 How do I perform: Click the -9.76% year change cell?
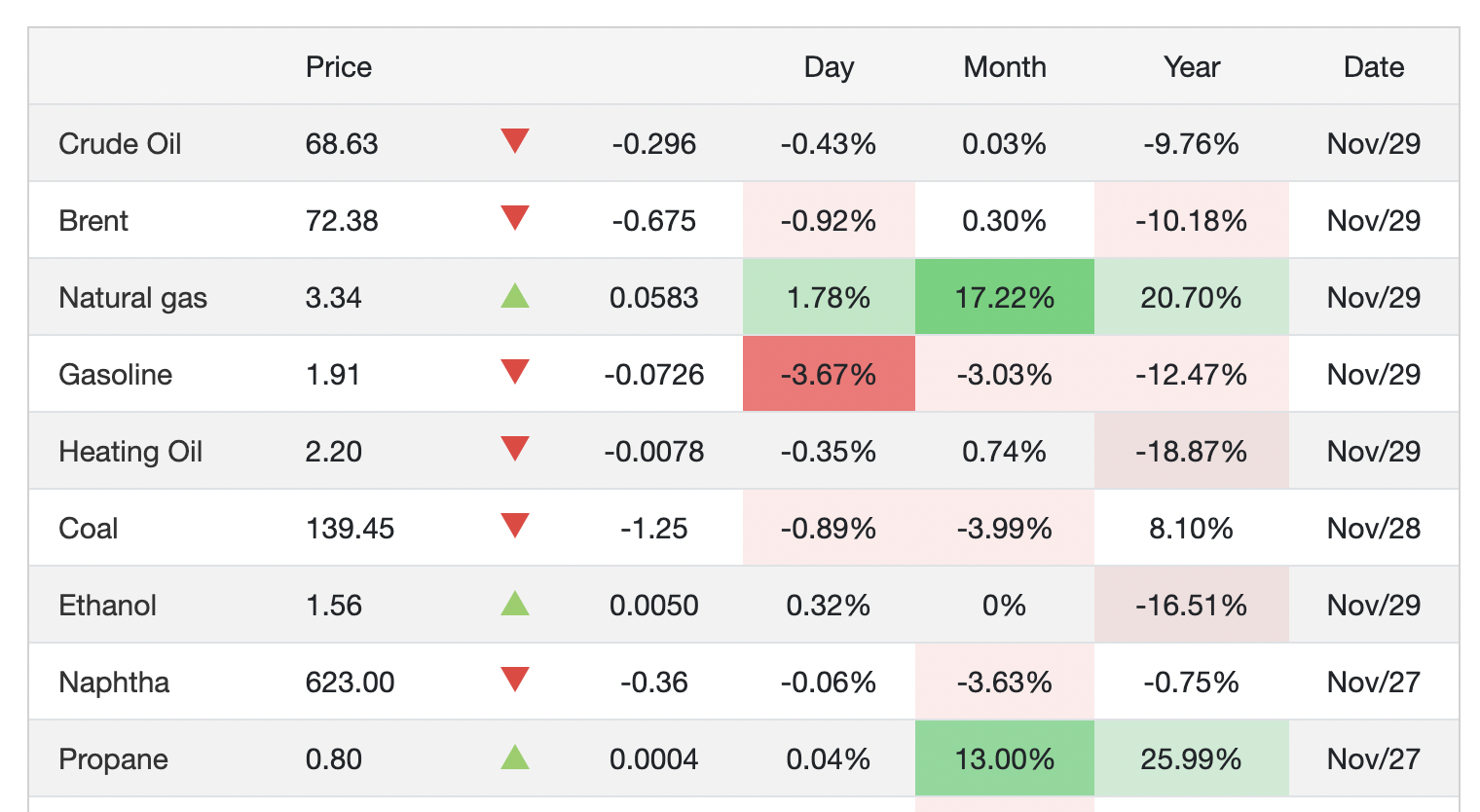pos(1192,144)
